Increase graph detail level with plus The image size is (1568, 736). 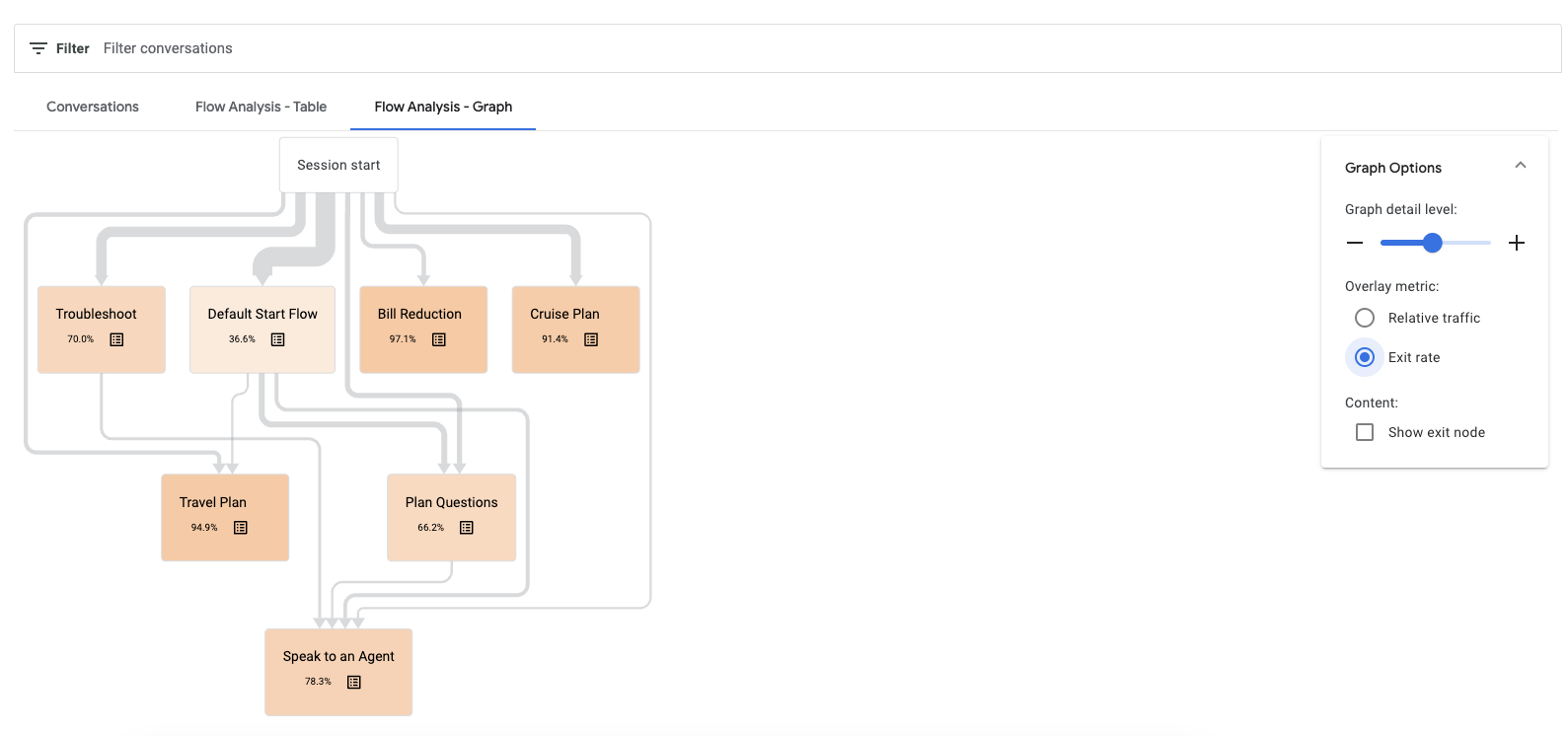point(1517,243)
